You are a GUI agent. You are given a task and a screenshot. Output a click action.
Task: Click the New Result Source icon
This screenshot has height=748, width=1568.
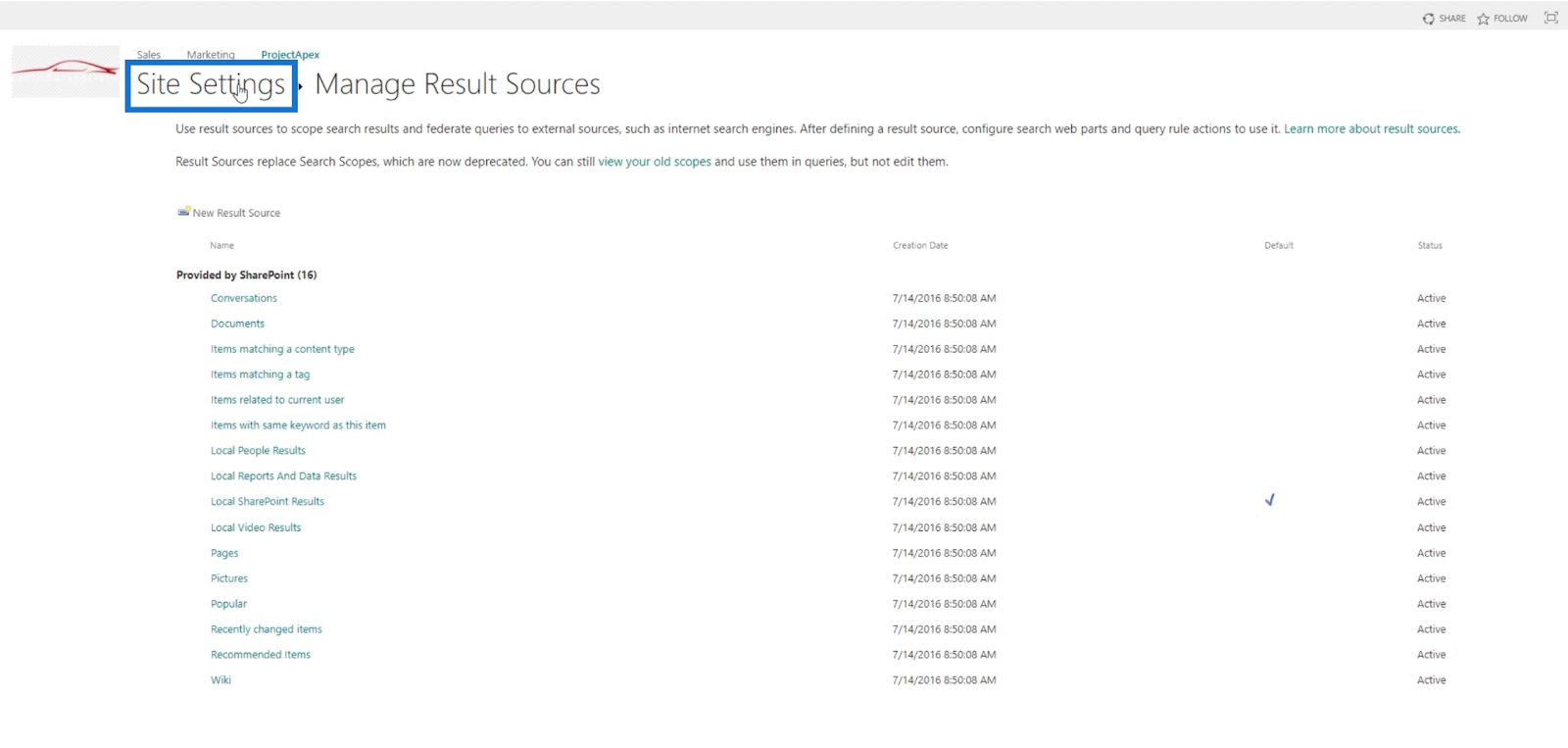coord(183,212)
